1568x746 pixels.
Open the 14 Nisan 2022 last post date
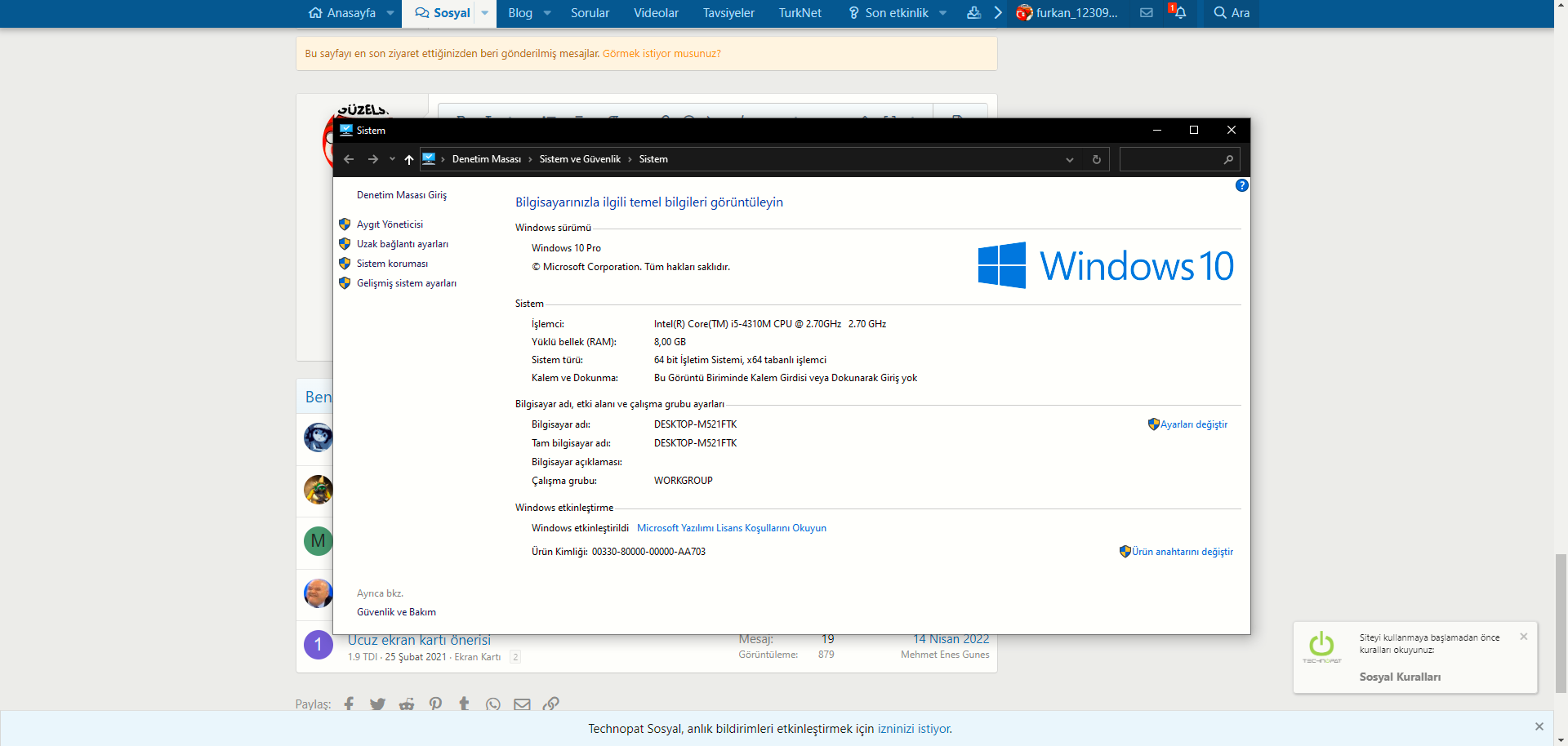coord(951,639)
